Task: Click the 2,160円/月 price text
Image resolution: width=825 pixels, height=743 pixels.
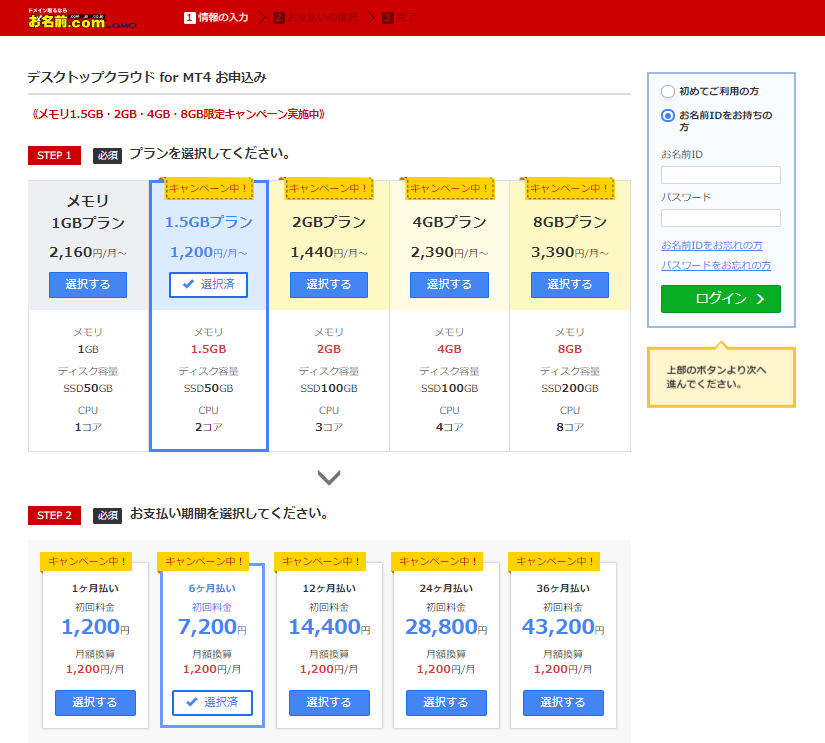Action: [88, 253]
